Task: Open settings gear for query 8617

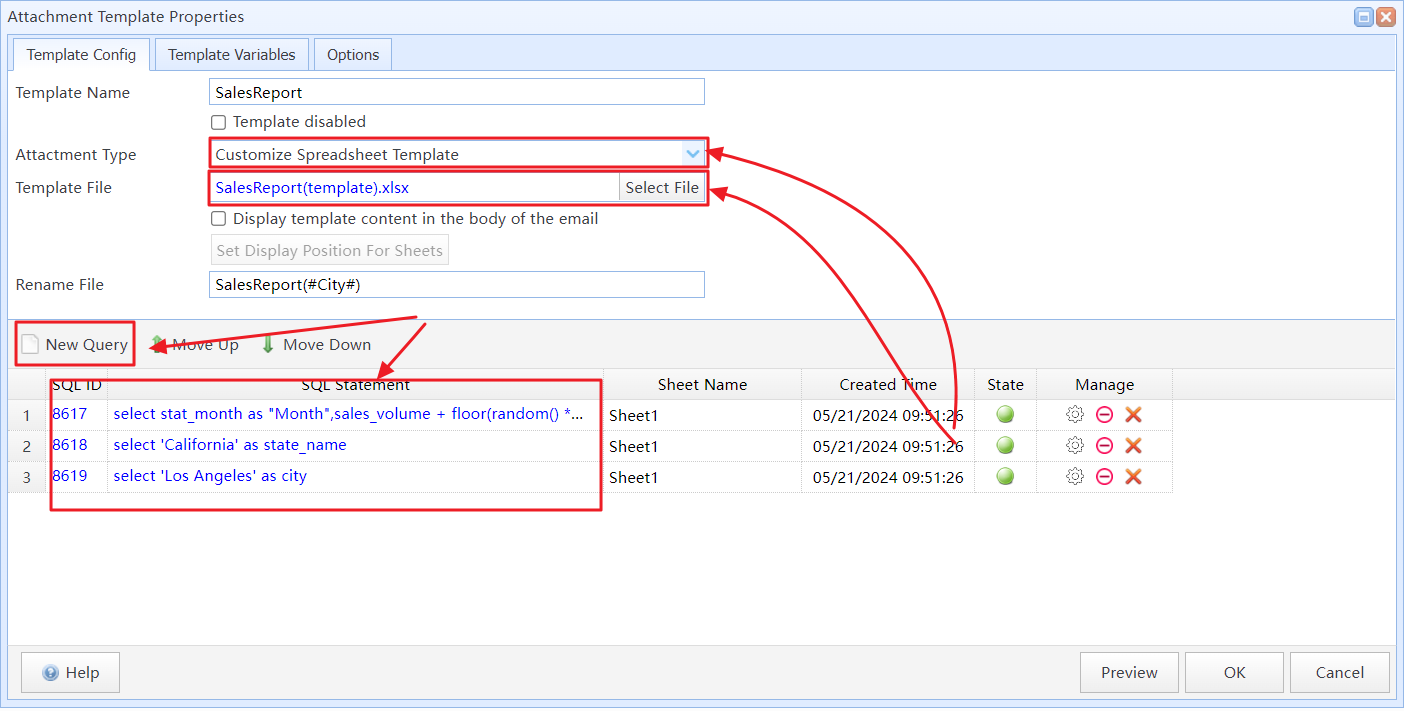Action: click(x=1074, y=414)
